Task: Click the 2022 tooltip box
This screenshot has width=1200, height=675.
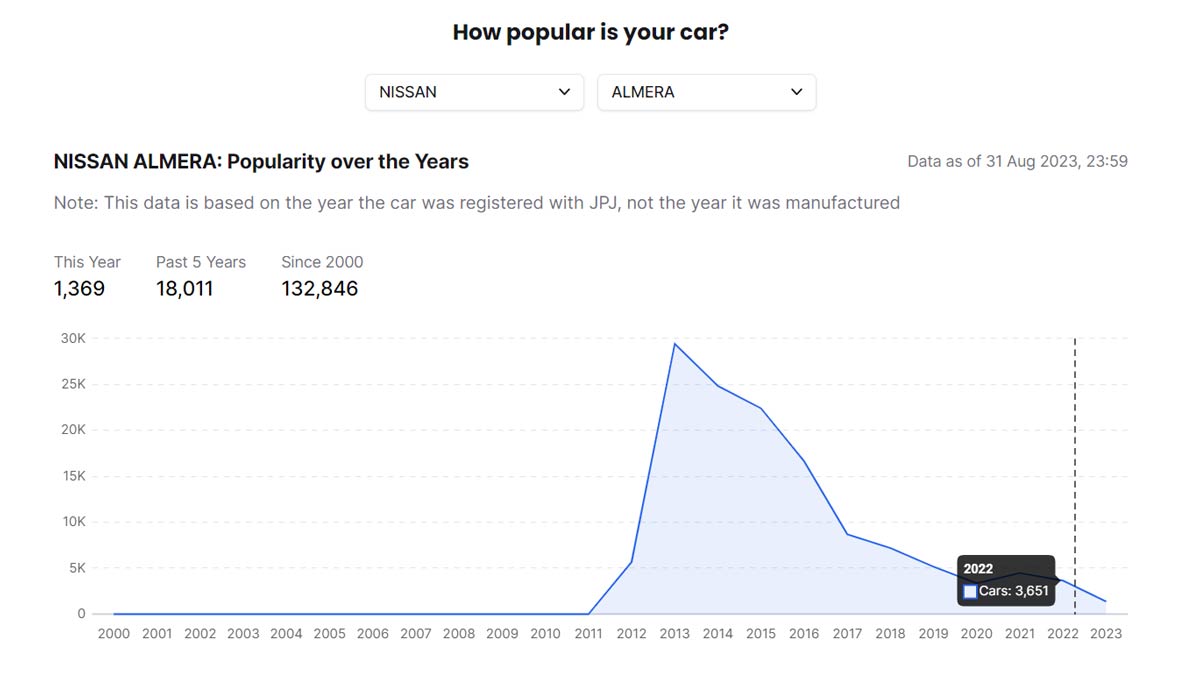Action: pyautogui.click(x=1005, y=580)
